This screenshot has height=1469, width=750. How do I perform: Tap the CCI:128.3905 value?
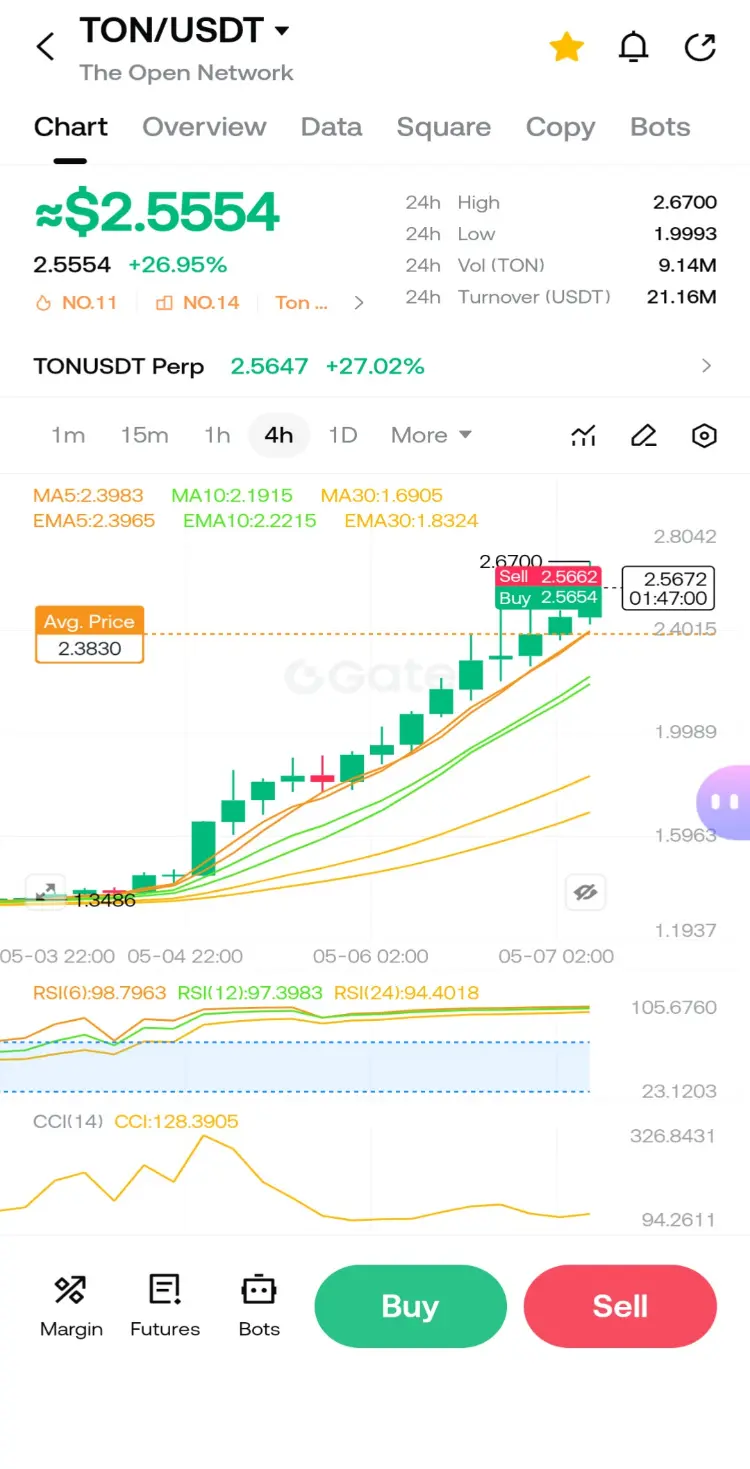click(177, 1121)
